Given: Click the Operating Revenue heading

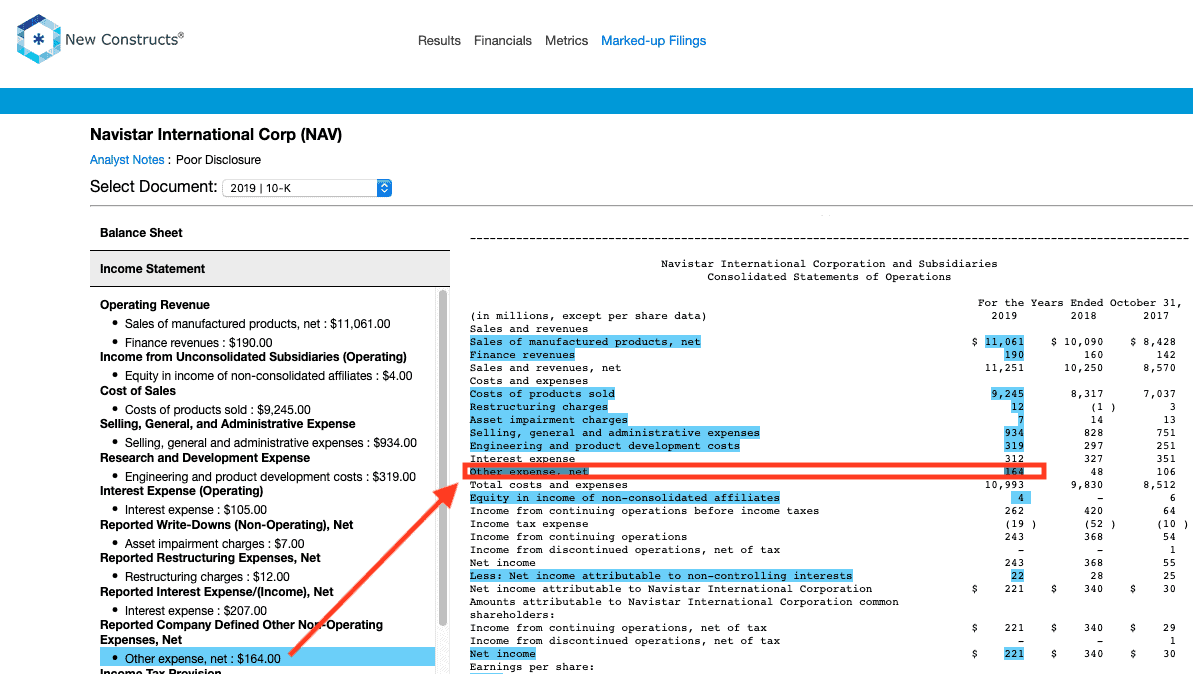Looking at the screenshot, I should [154, 304].
